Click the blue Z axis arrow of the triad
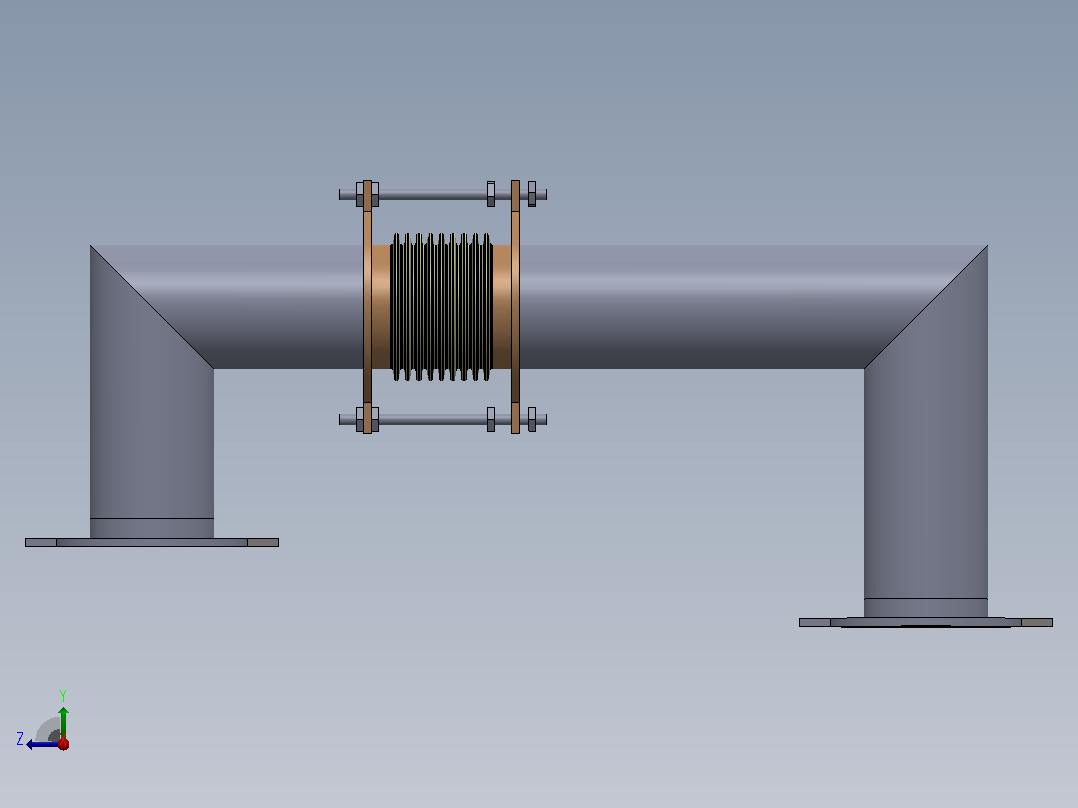This screenshot has height=808, width=1078. tap(40, 745)
